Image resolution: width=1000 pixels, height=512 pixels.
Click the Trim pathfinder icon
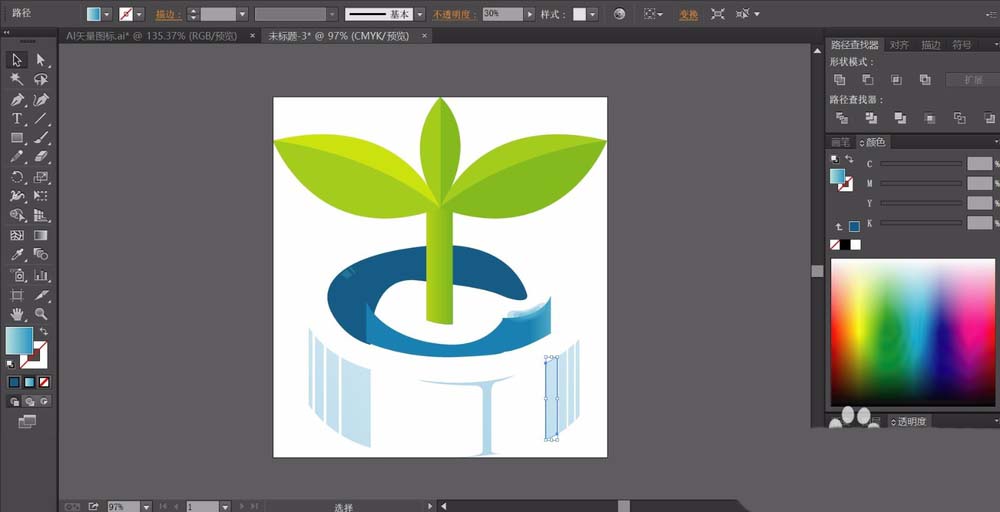tap(871, 118)
